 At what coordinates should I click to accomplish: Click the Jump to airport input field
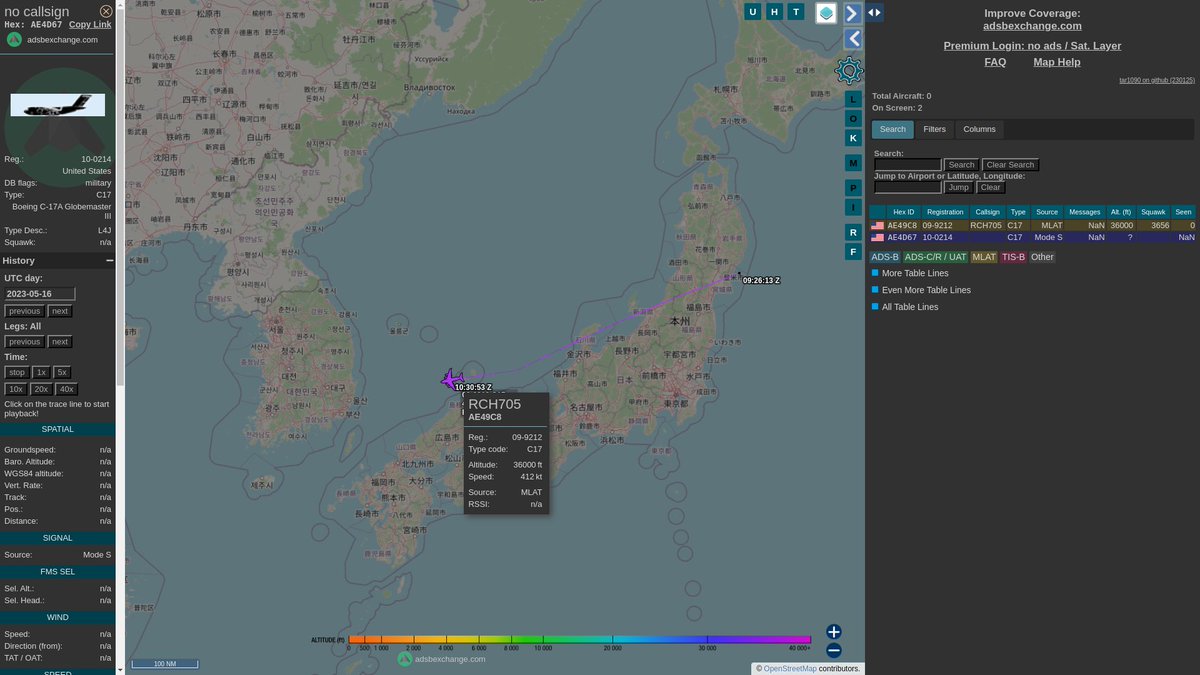[x=908, y=187]
